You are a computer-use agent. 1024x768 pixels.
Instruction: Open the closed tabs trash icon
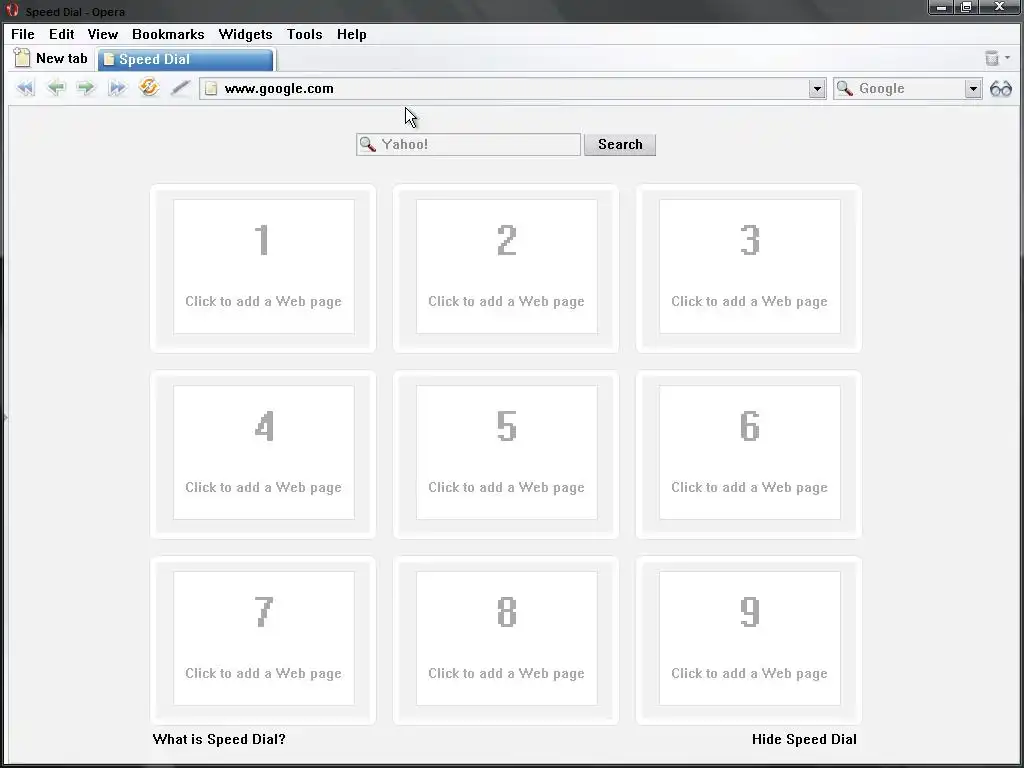tap(992, 58)
